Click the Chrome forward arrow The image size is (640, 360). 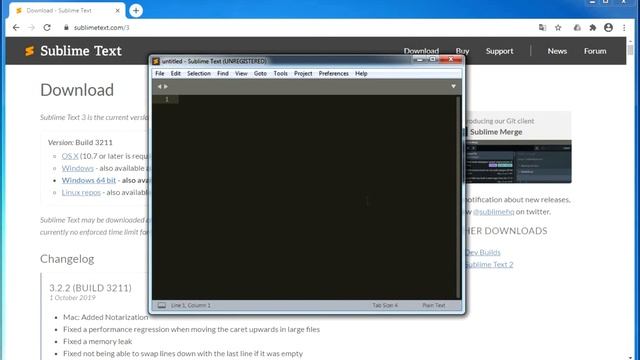31,27
